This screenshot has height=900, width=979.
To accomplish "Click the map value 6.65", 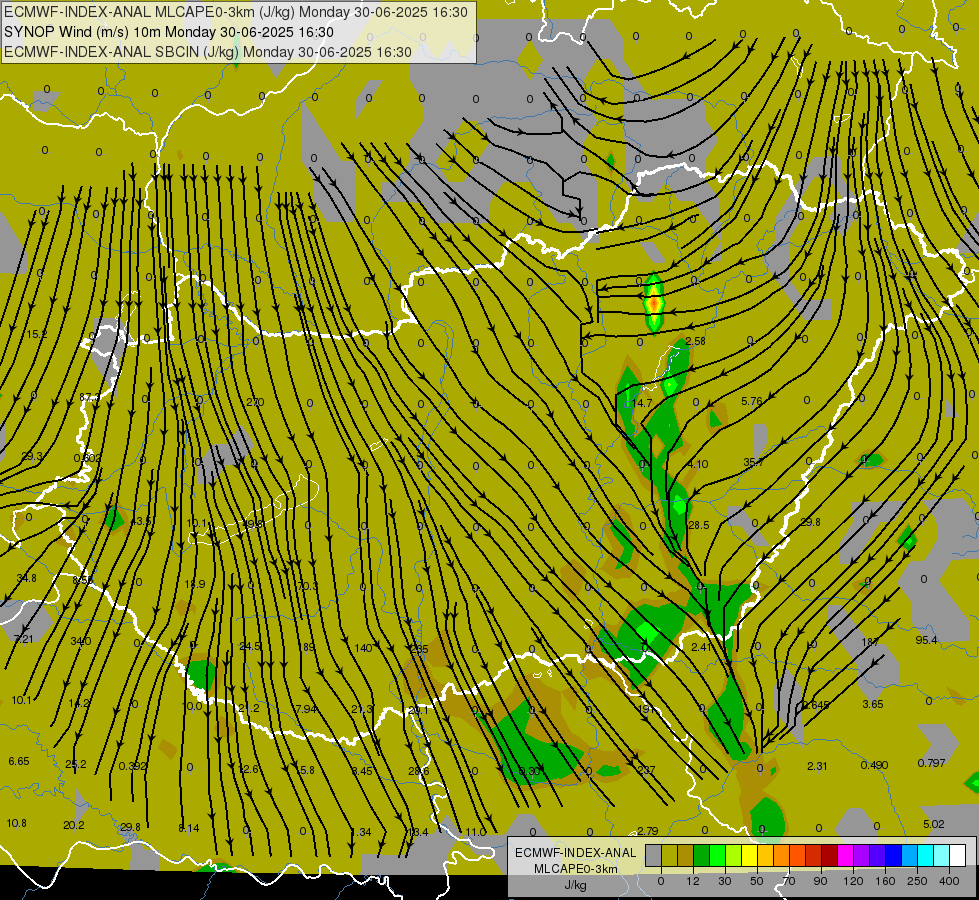I will click(x=19, y=761).
